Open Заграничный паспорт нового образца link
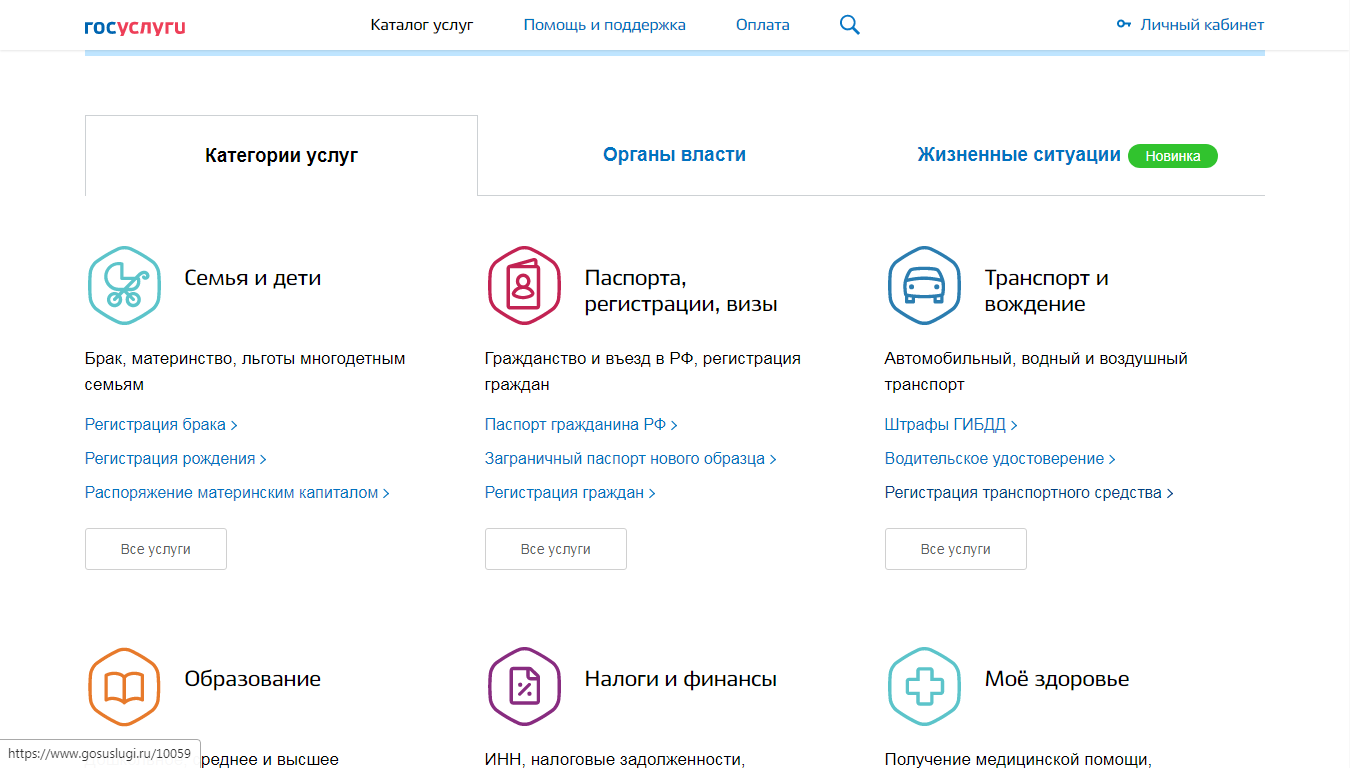1350x768 pixels. click(631, 459)
